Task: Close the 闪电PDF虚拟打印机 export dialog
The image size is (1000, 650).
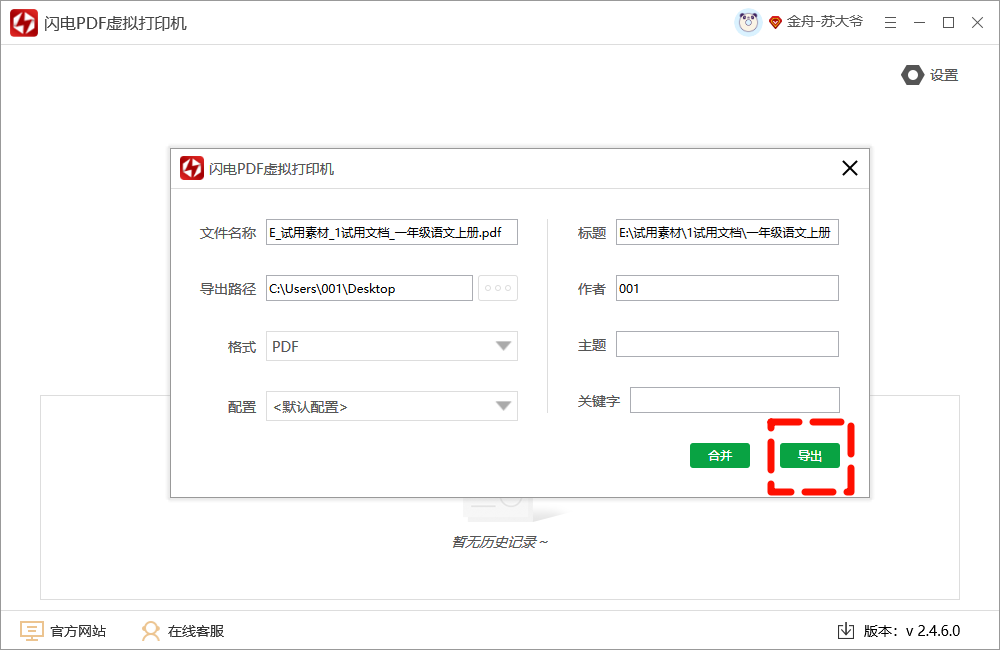Action: (x=849, y=168)
